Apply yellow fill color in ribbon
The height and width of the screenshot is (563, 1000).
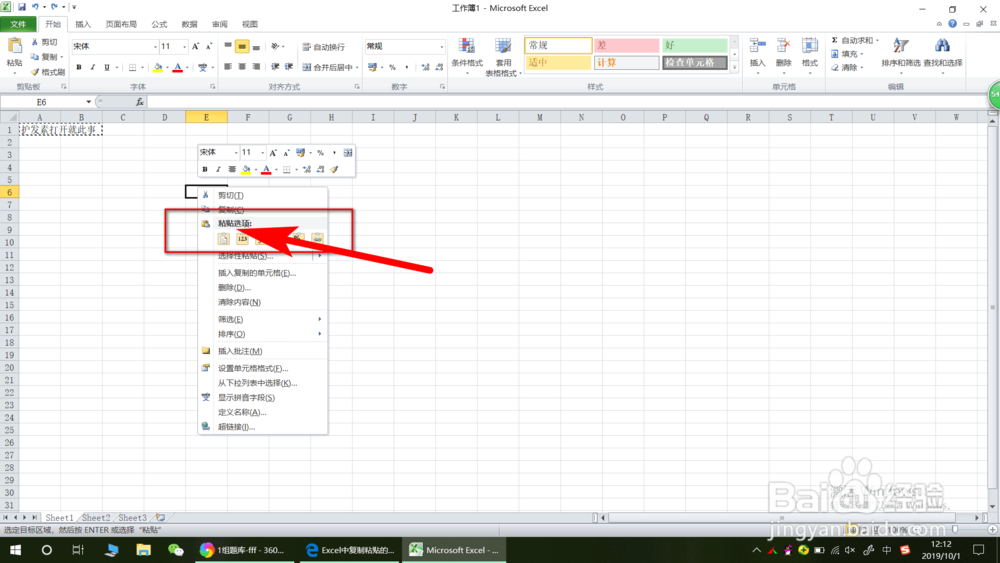pos(158,67)
